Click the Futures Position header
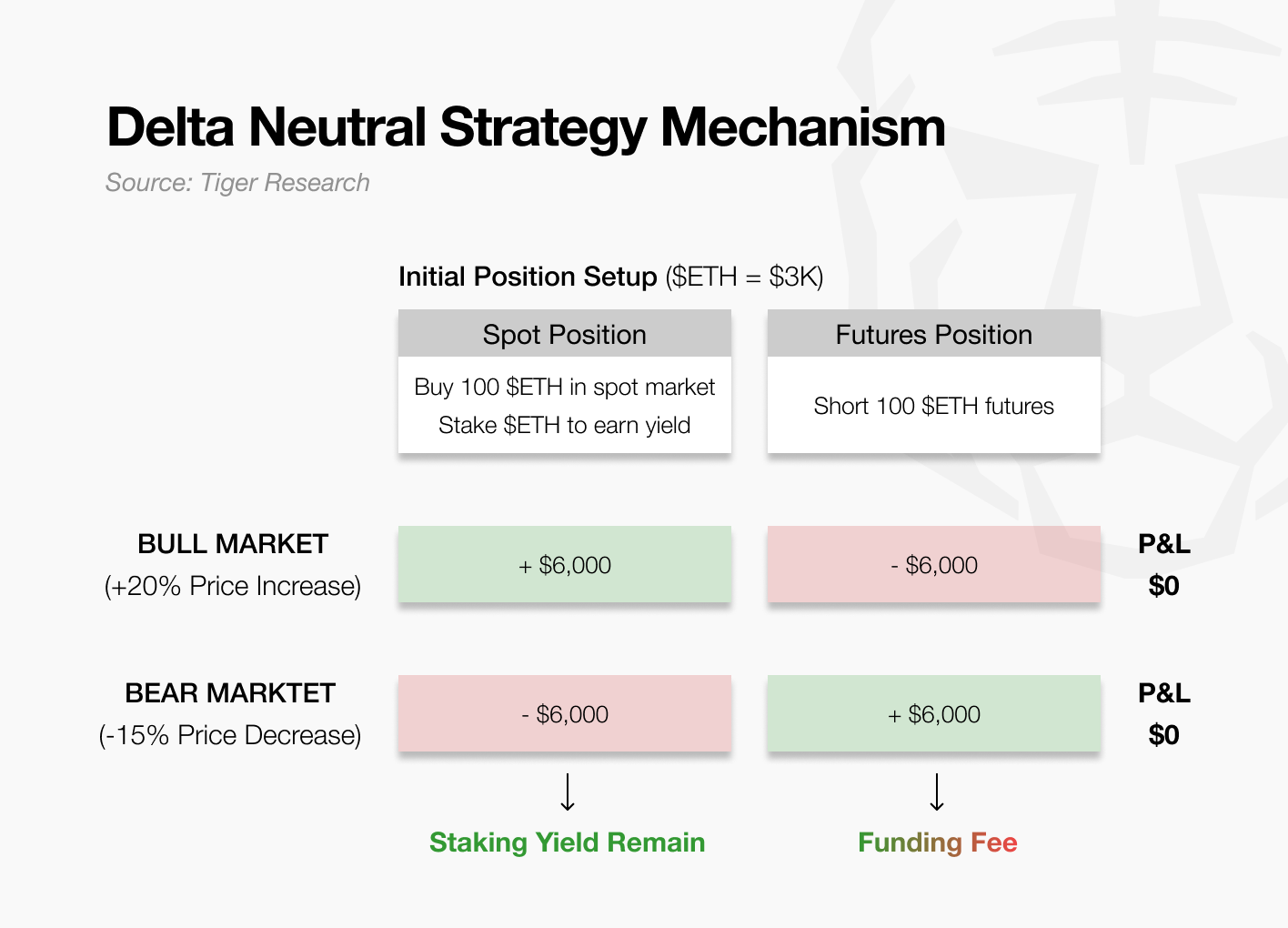The height and width of the screenshot is (928, 1288). [934, 334]
